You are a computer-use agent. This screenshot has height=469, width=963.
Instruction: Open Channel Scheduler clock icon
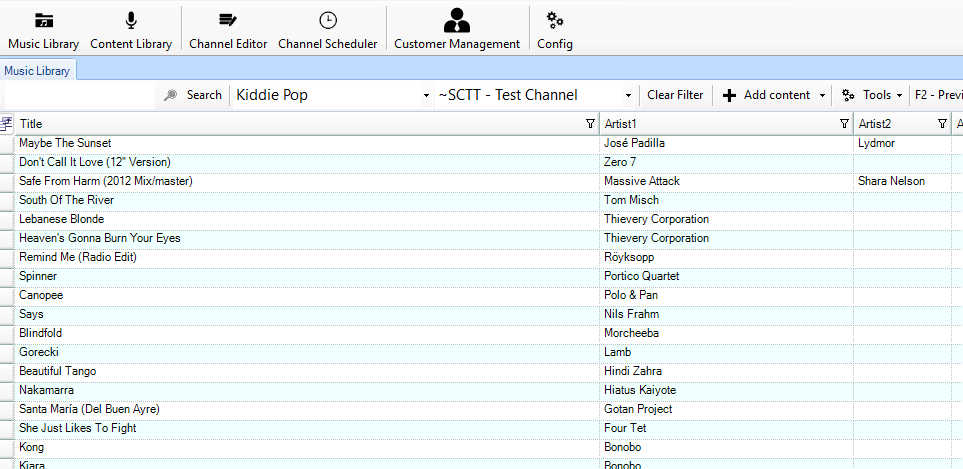[328, 20]
